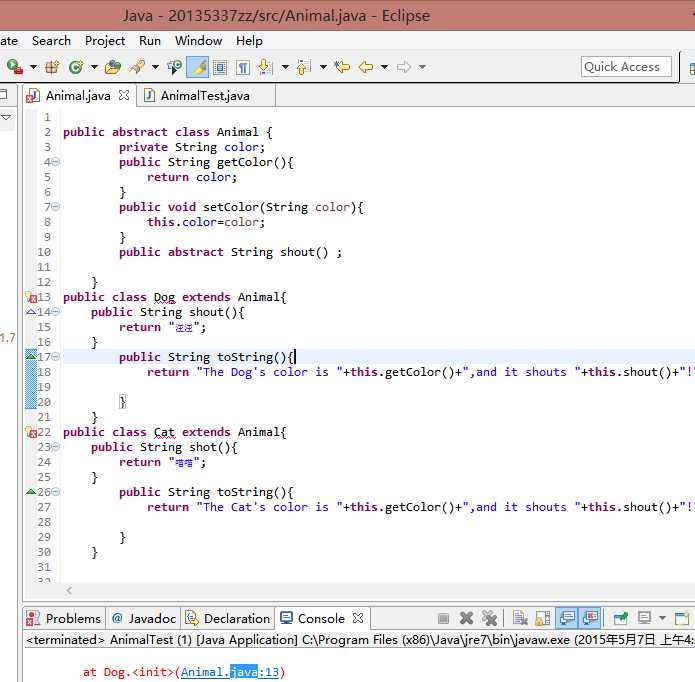Click the view menu triangle on left panel
The height and width of the screenshot is (682, 695).
point(6,117)
